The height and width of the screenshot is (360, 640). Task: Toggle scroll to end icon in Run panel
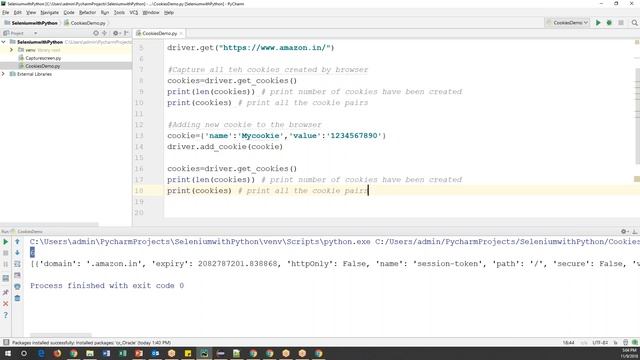[17, 276]
